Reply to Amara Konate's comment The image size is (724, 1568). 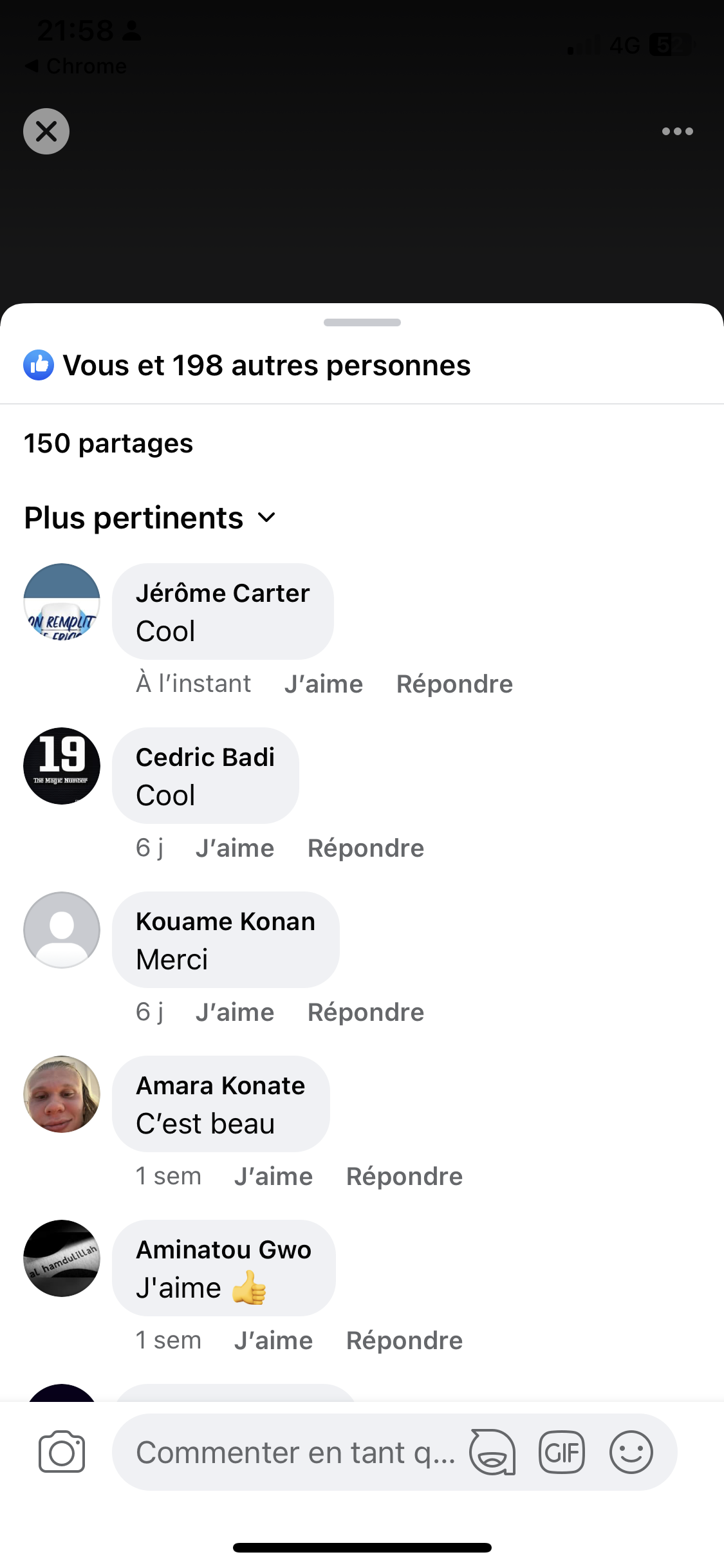coord(404,1176)
